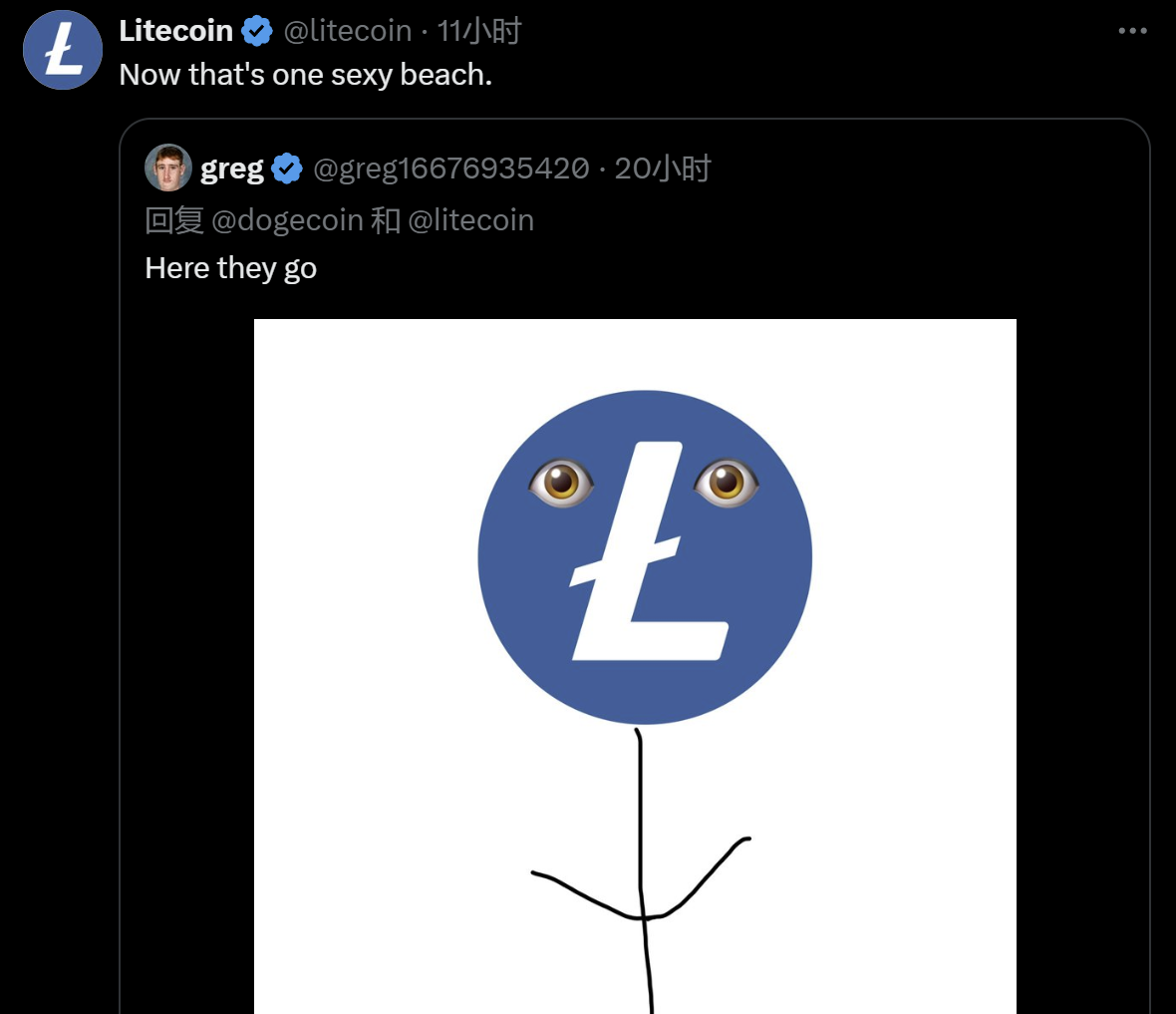
Task: Click the right eye emoji on logo
Action: 727,483
